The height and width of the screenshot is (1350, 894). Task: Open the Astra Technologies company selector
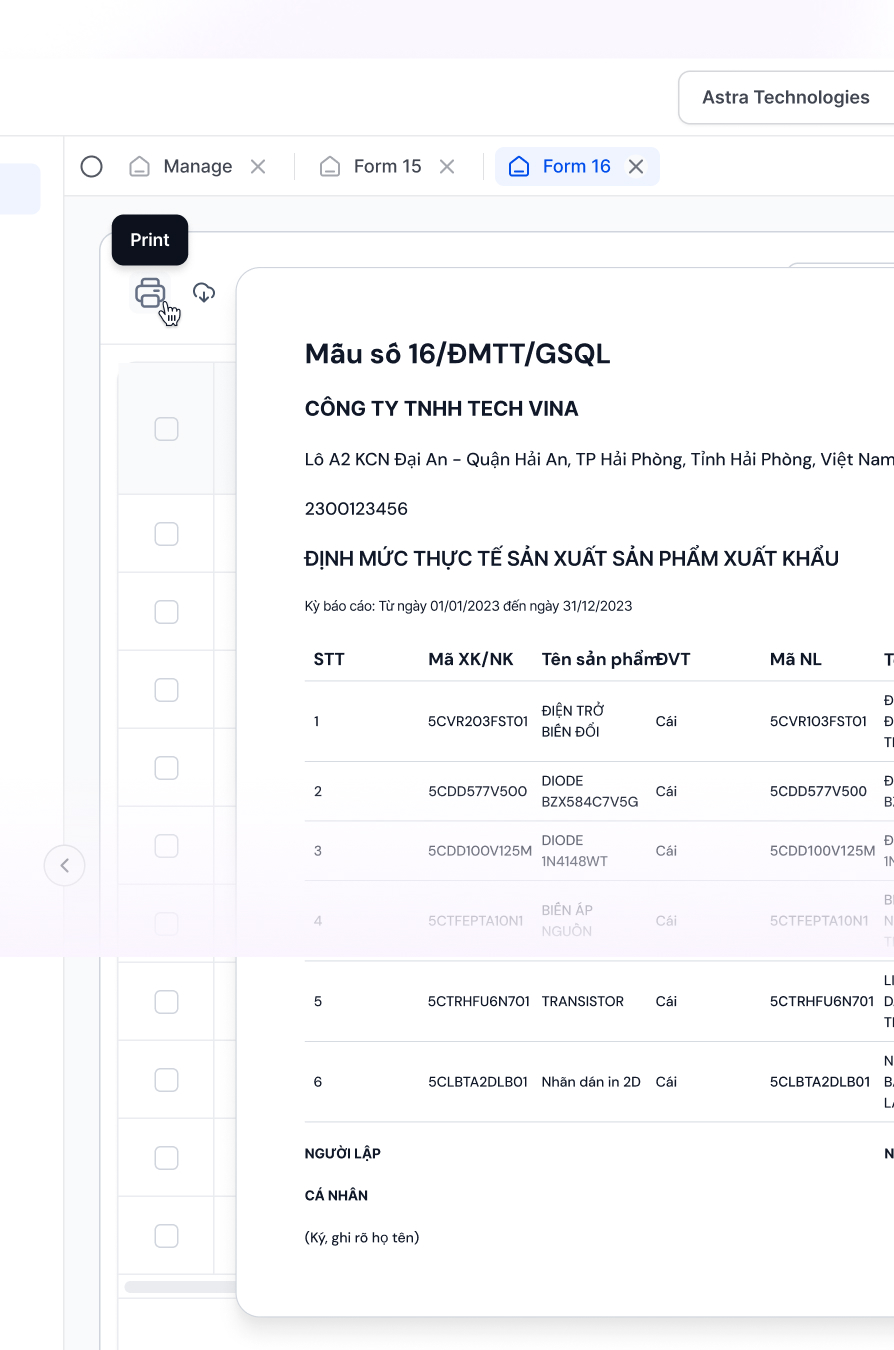pyautogui.click(x=785, y=97)
